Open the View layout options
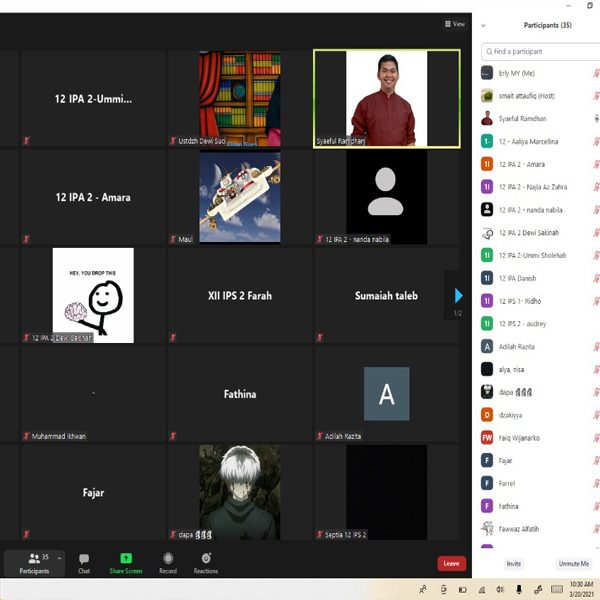 click(x=455, y=24)
